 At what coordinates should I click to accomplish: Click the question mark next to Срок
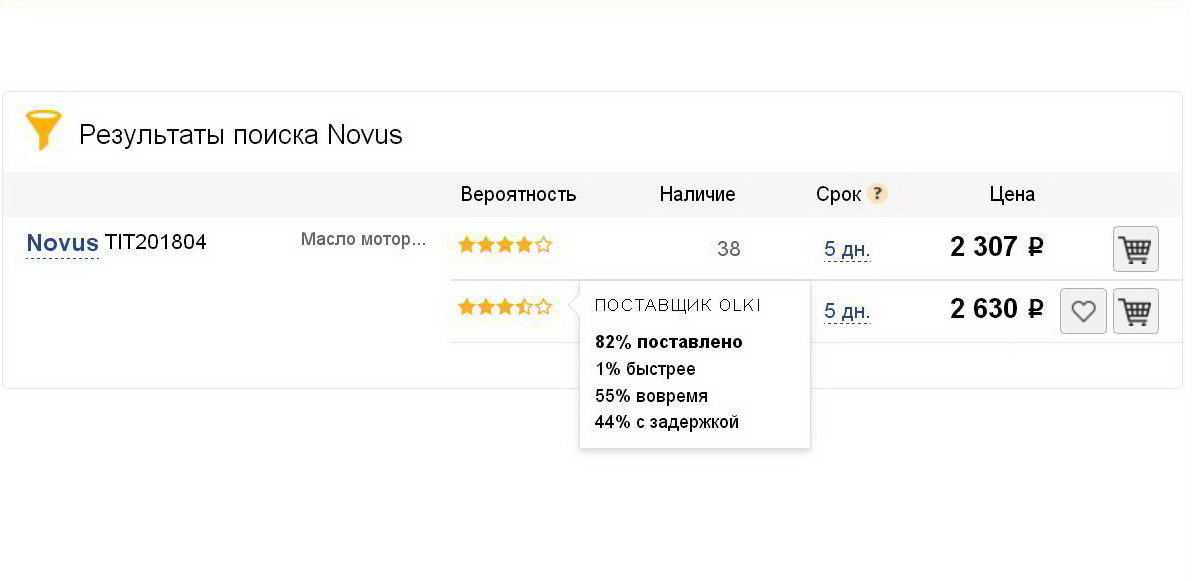pos(877,193)
